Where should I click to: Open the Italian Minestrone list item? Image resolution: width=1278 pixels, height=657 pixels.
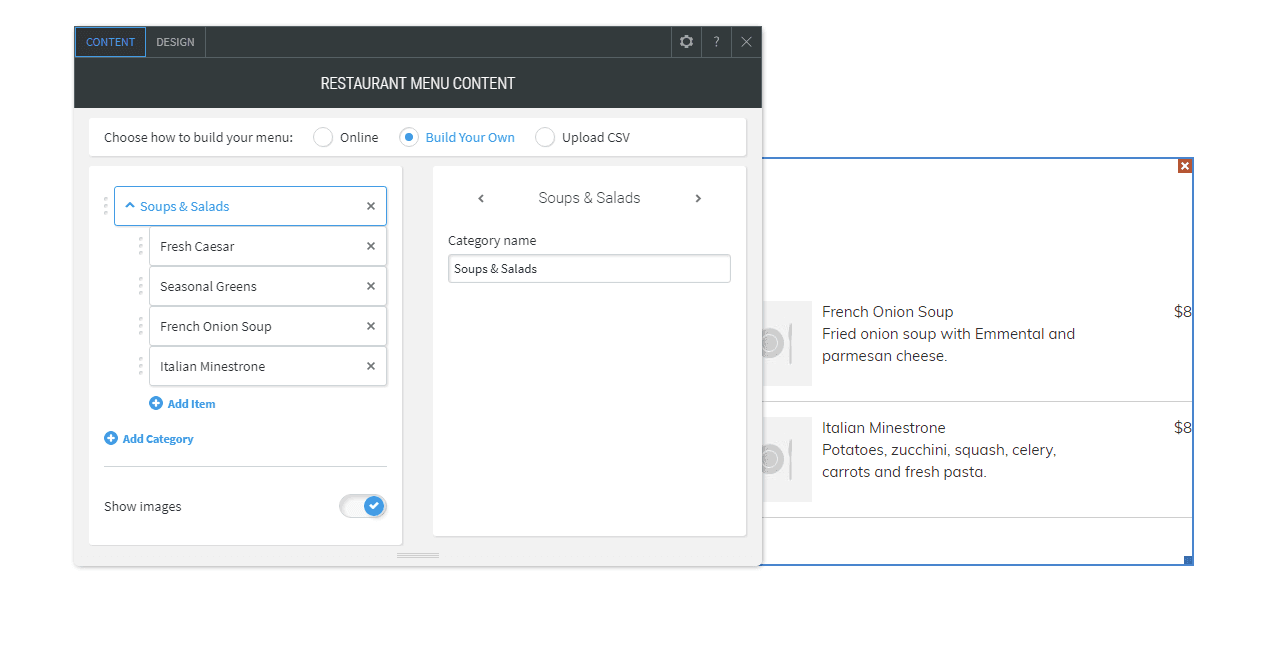(268, 366)
